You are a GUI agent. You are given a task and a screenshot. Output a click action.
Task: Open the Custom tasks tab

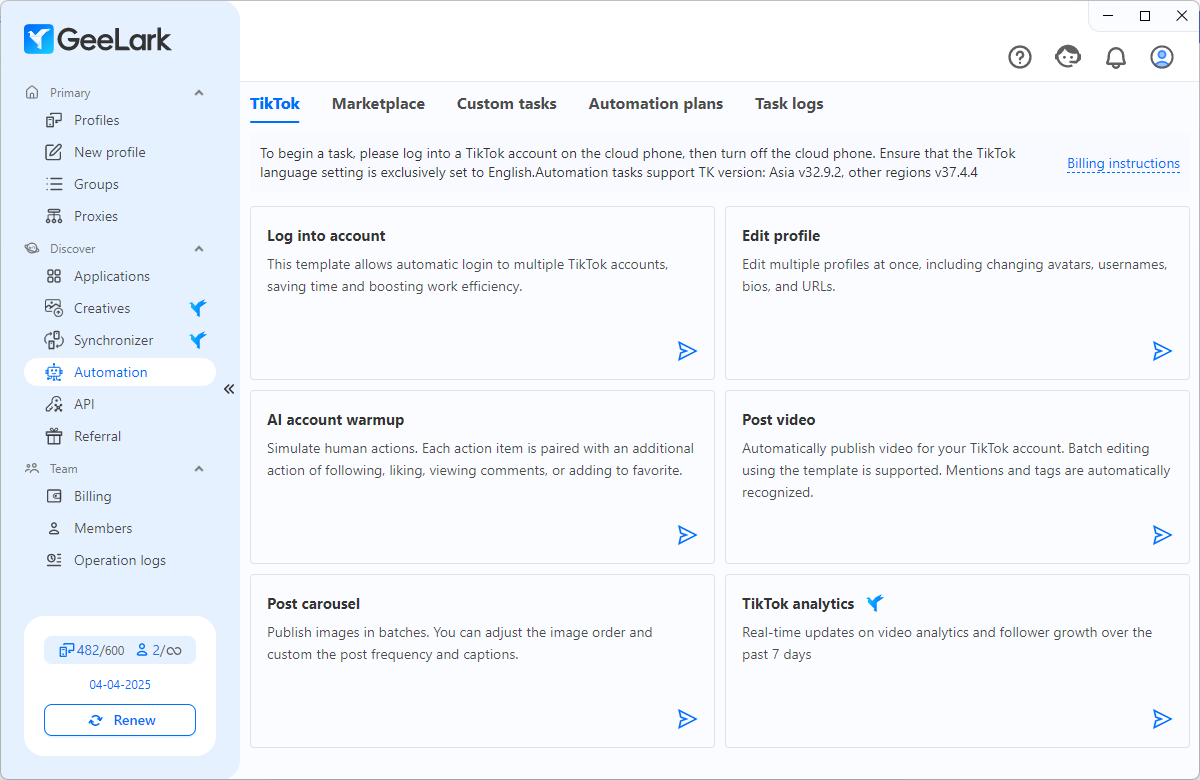click(507, 104)
